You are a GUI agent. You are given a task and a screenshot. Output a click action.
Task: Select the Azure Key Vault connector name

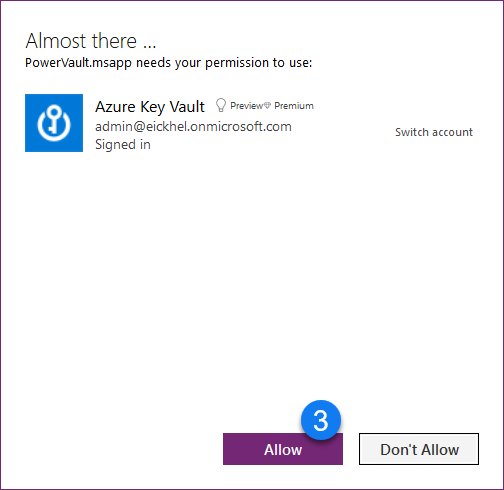click(x=150, y=107)
